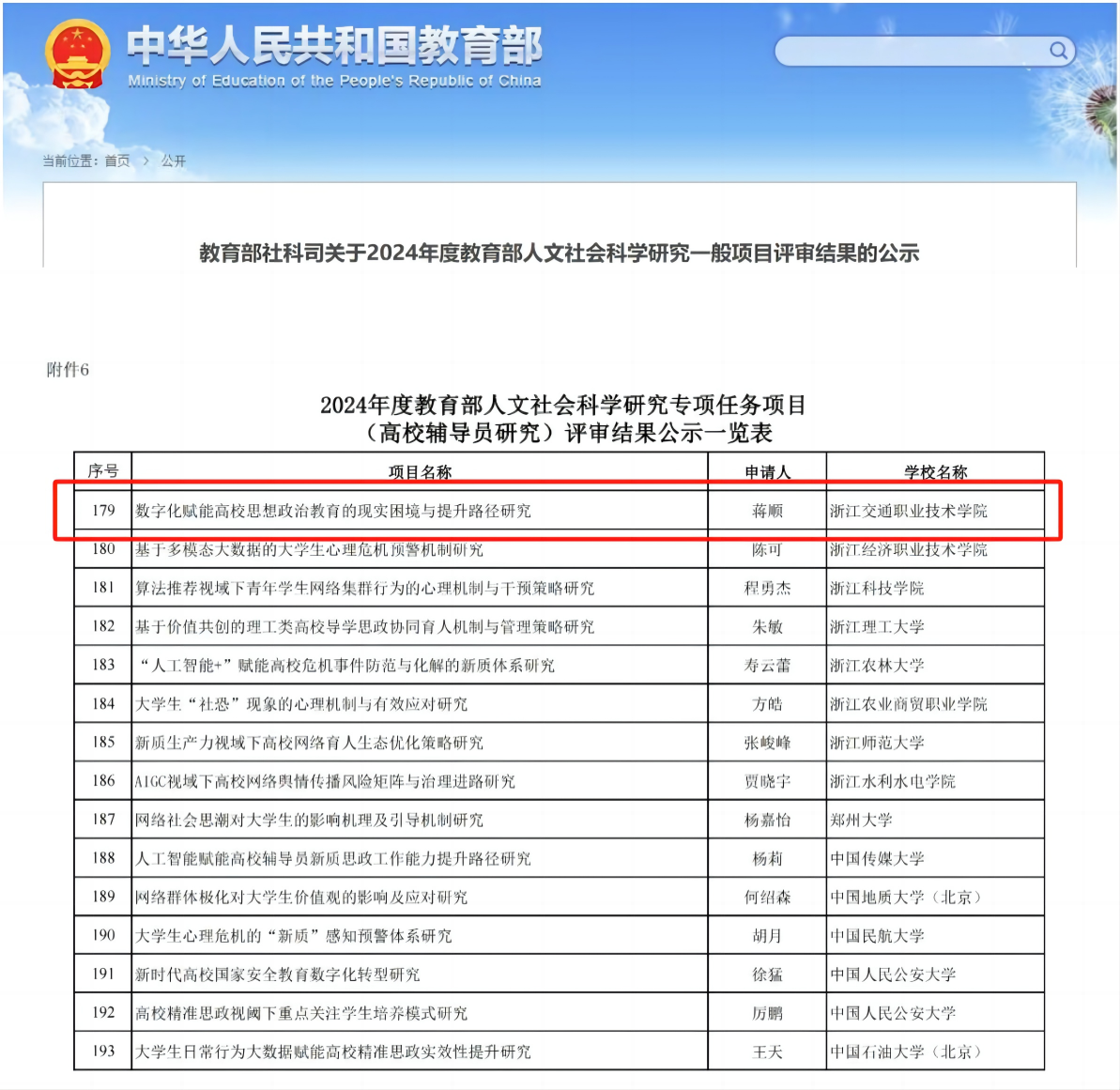
Task: Click applicant name 厉鹏
Action: click(x=767, y=1013)
